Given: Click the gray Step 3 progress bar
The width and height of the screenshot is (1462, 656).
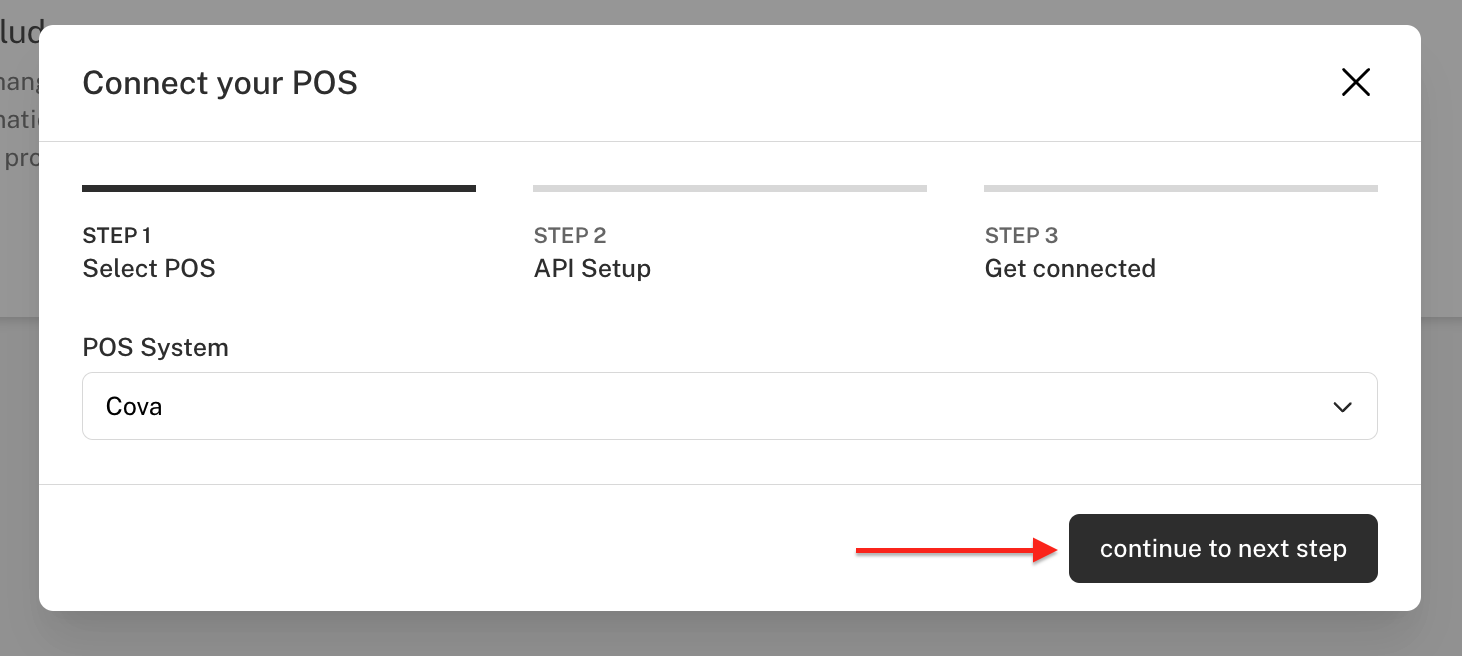Looking at the screenshot, I should (1181, 188).
